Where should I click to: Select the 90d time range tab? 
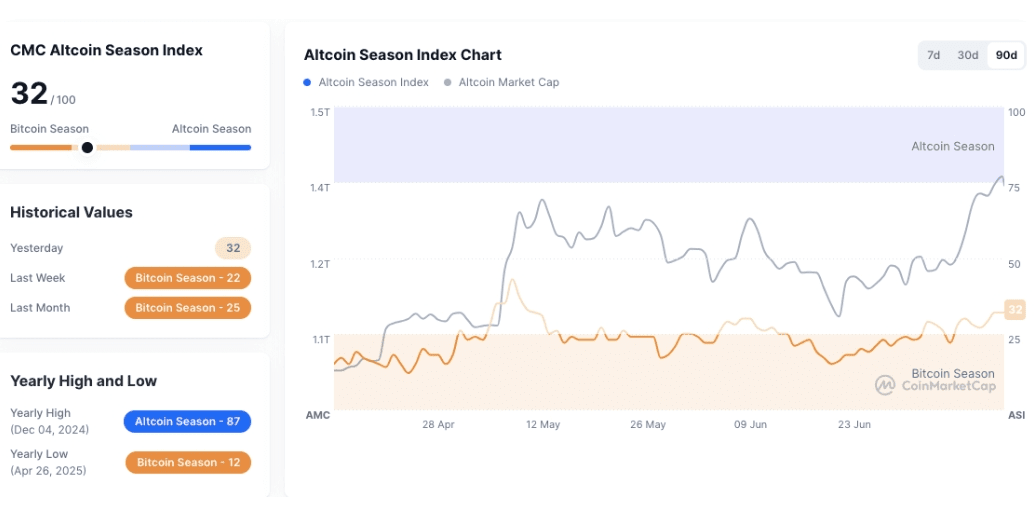tap(1006, 55)
